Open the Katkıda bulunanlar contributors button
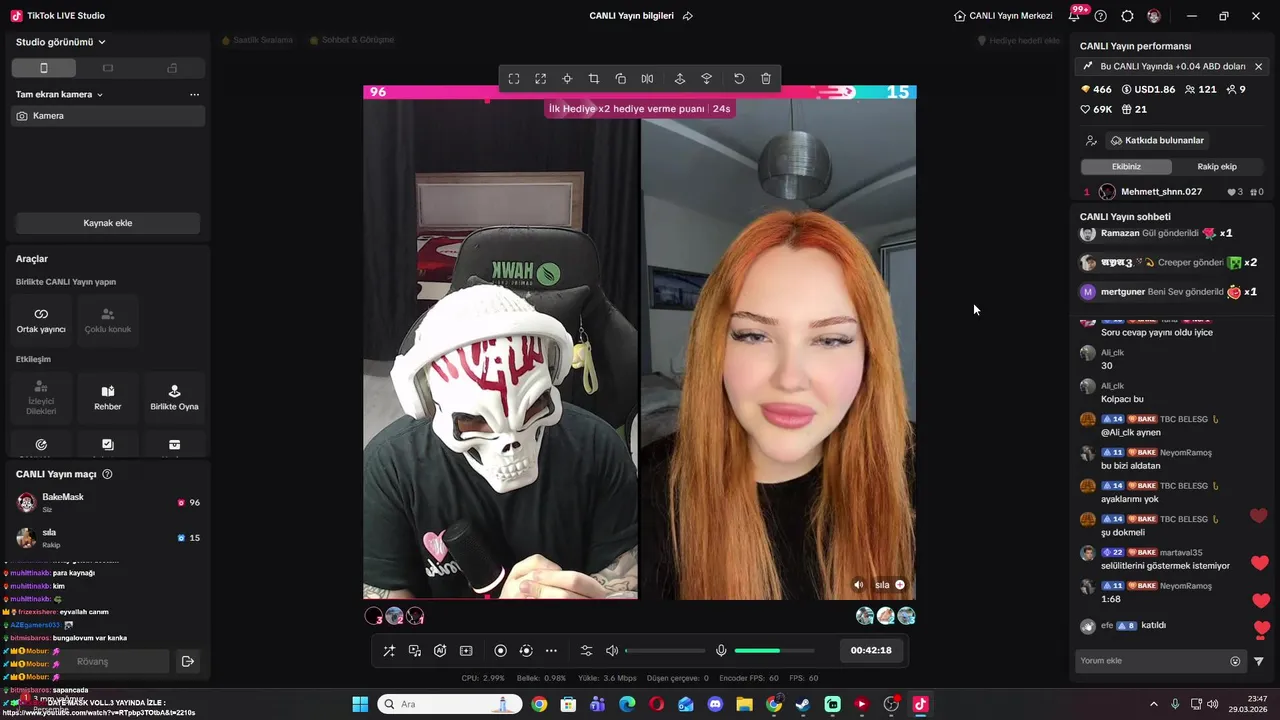Image resolution: width=1280 pixels, height=720 pixels. (1157, 141)
